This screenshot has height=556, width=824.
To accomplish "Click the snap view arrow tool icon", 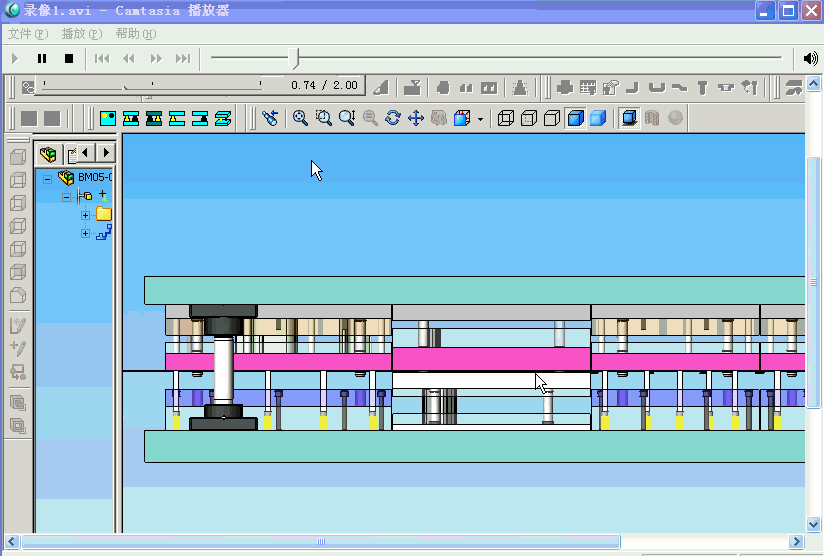I will pos(270,118).
